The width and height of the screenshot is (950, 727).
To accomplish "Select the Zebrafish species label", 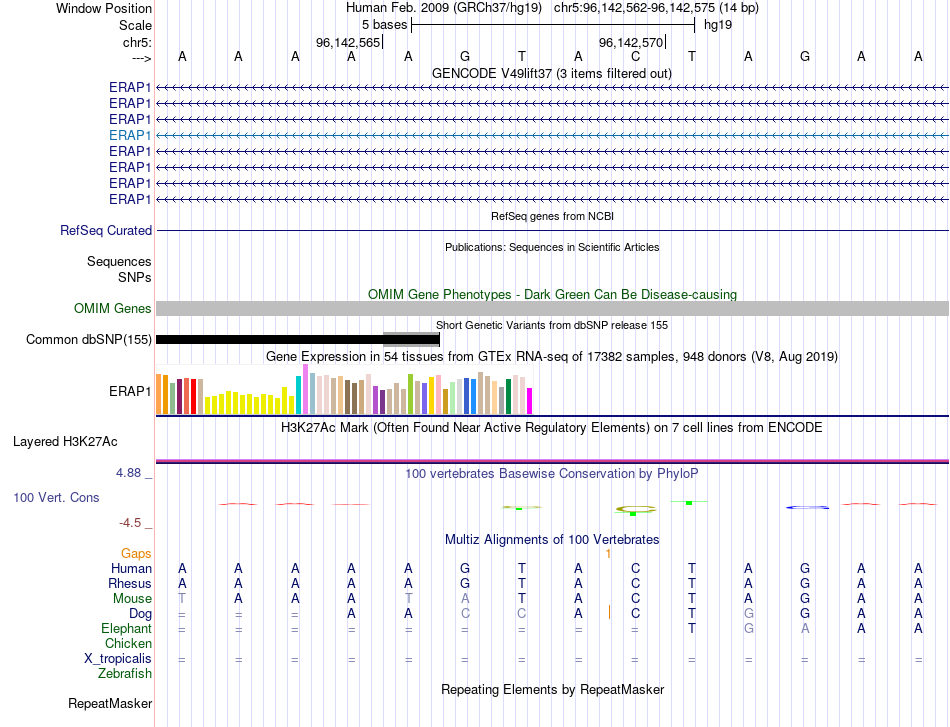I will [x=125, y=673].
